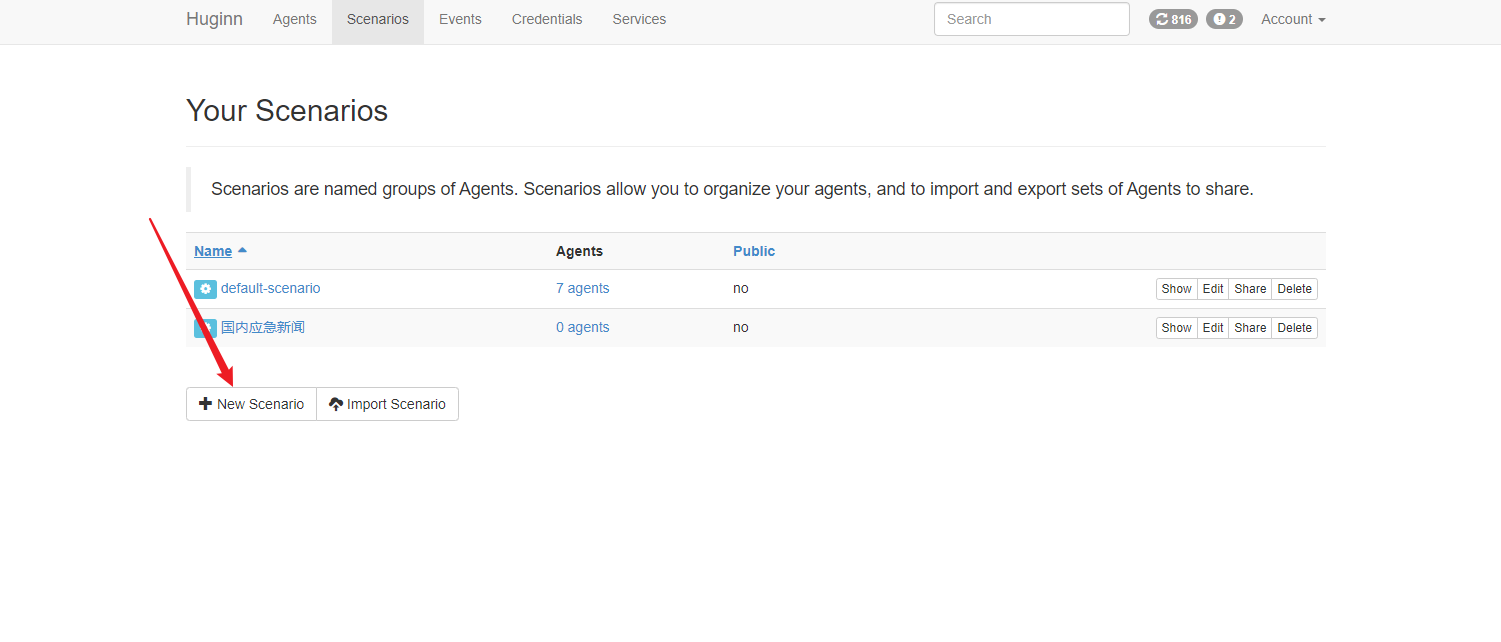
Task: Click the default-scenario gear icon
Action: (205, 289)
